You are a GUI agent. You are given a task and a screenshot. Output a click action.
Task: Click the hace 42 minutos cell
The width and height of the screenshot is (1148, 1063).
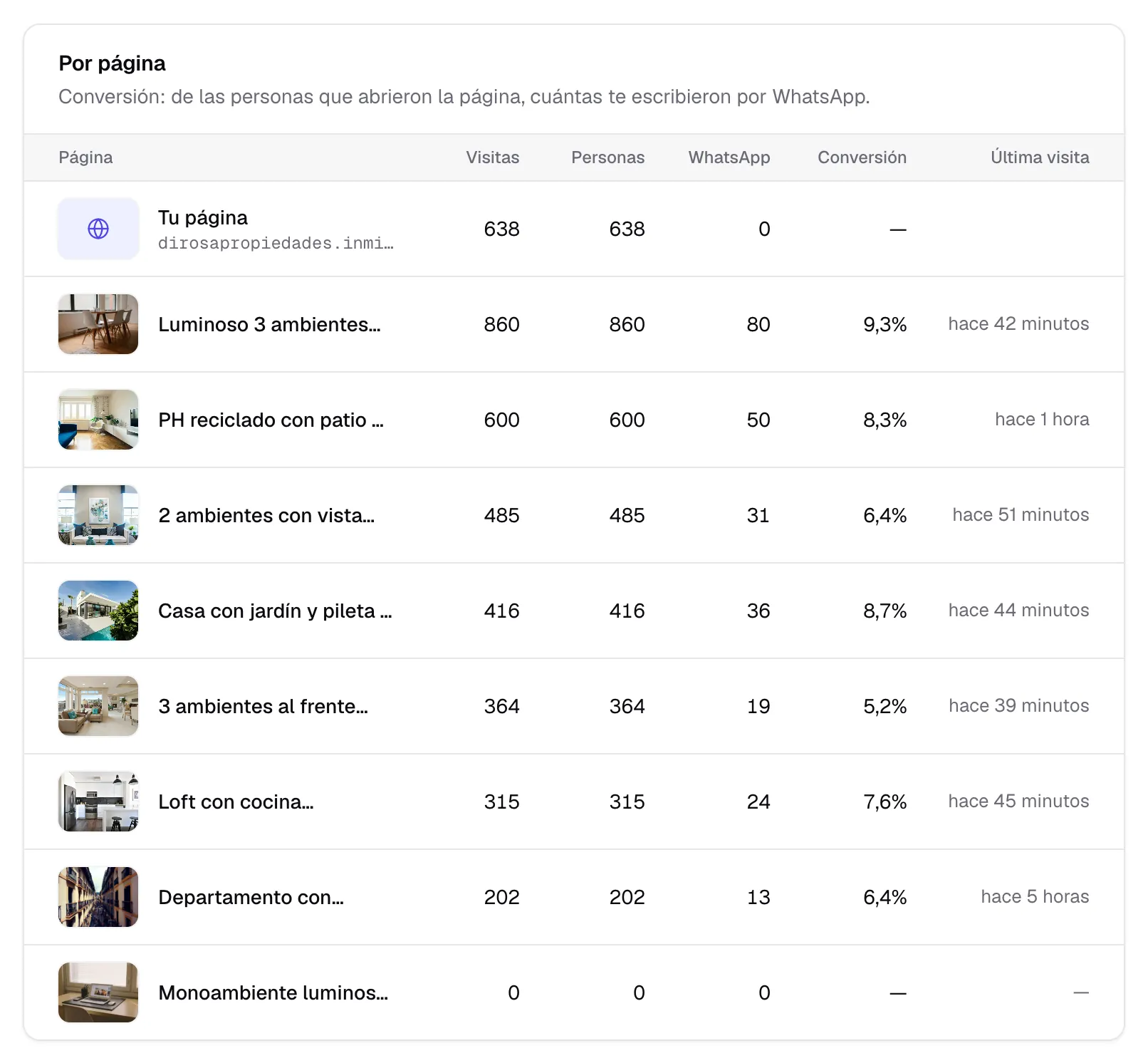coord(1018,323)
